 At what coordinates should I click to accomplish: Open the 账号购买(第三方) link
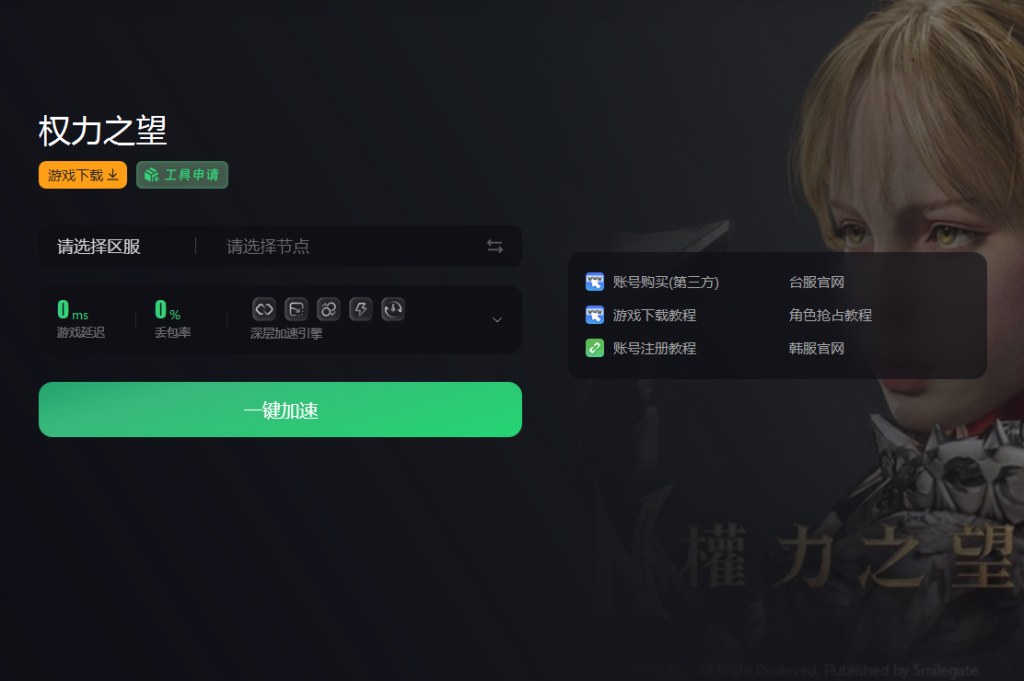click(x=665, y=282)
